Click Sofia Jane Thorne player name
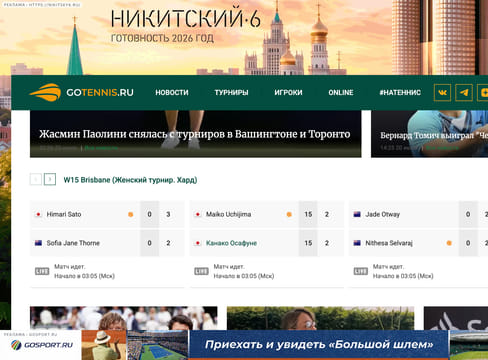This screenshot has height=360, width=488. [73, 243]
